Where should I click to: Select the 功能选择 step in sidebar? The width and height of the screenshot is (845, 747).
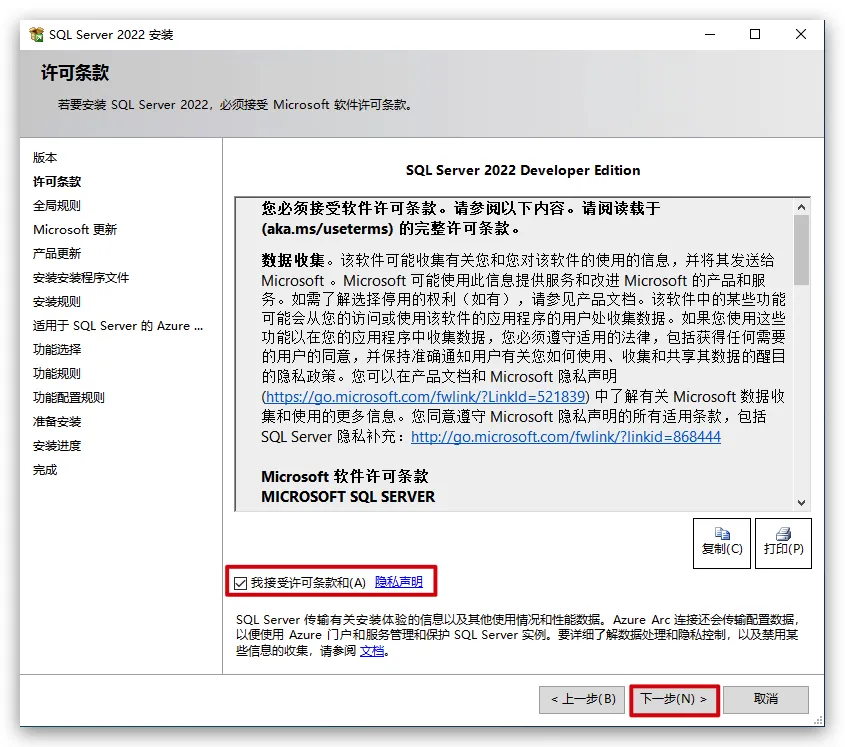point(57,349)
